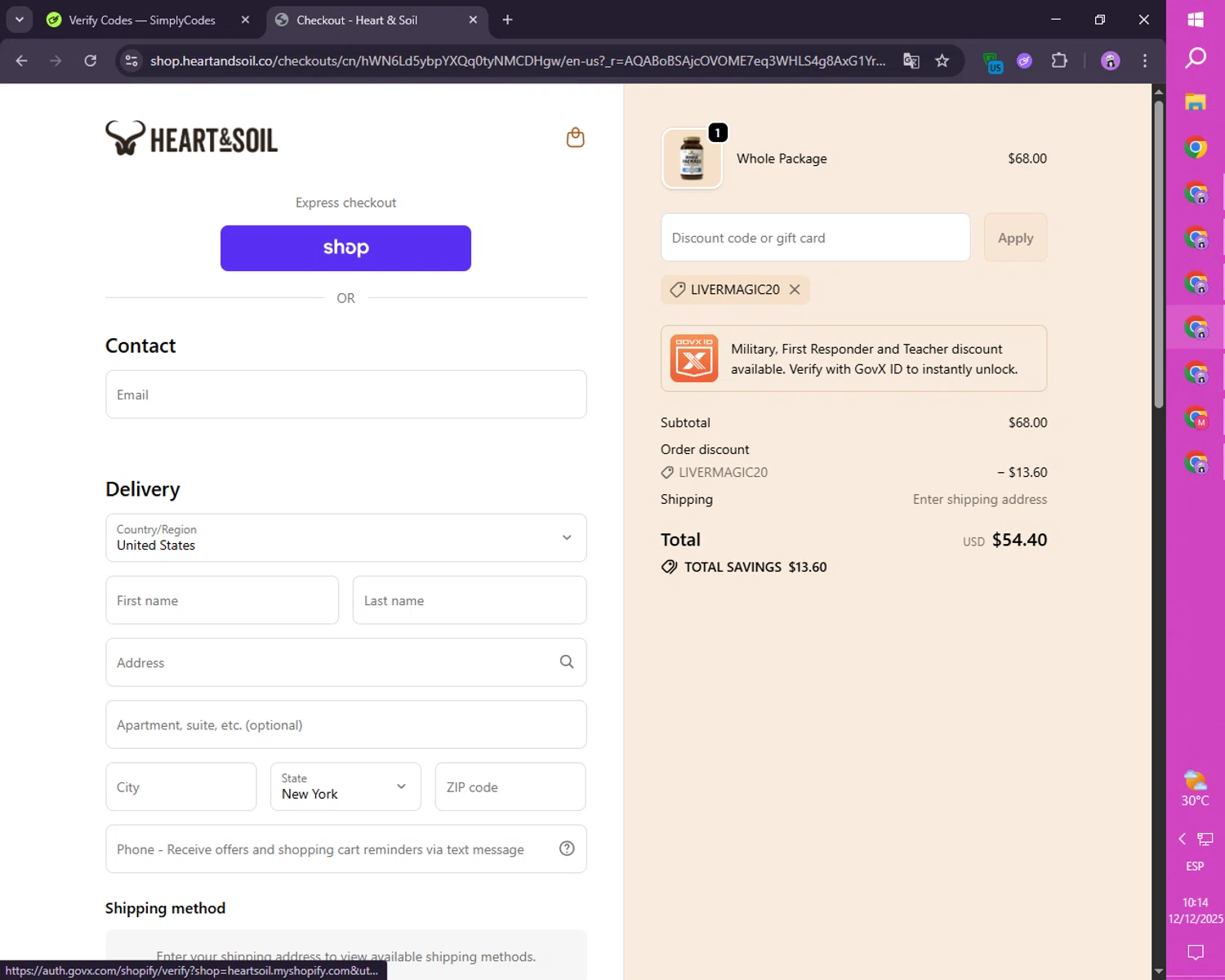Focus the City field
This screenshot has width=1225, height=980.
pyautogui.click(x=181, y=786)
